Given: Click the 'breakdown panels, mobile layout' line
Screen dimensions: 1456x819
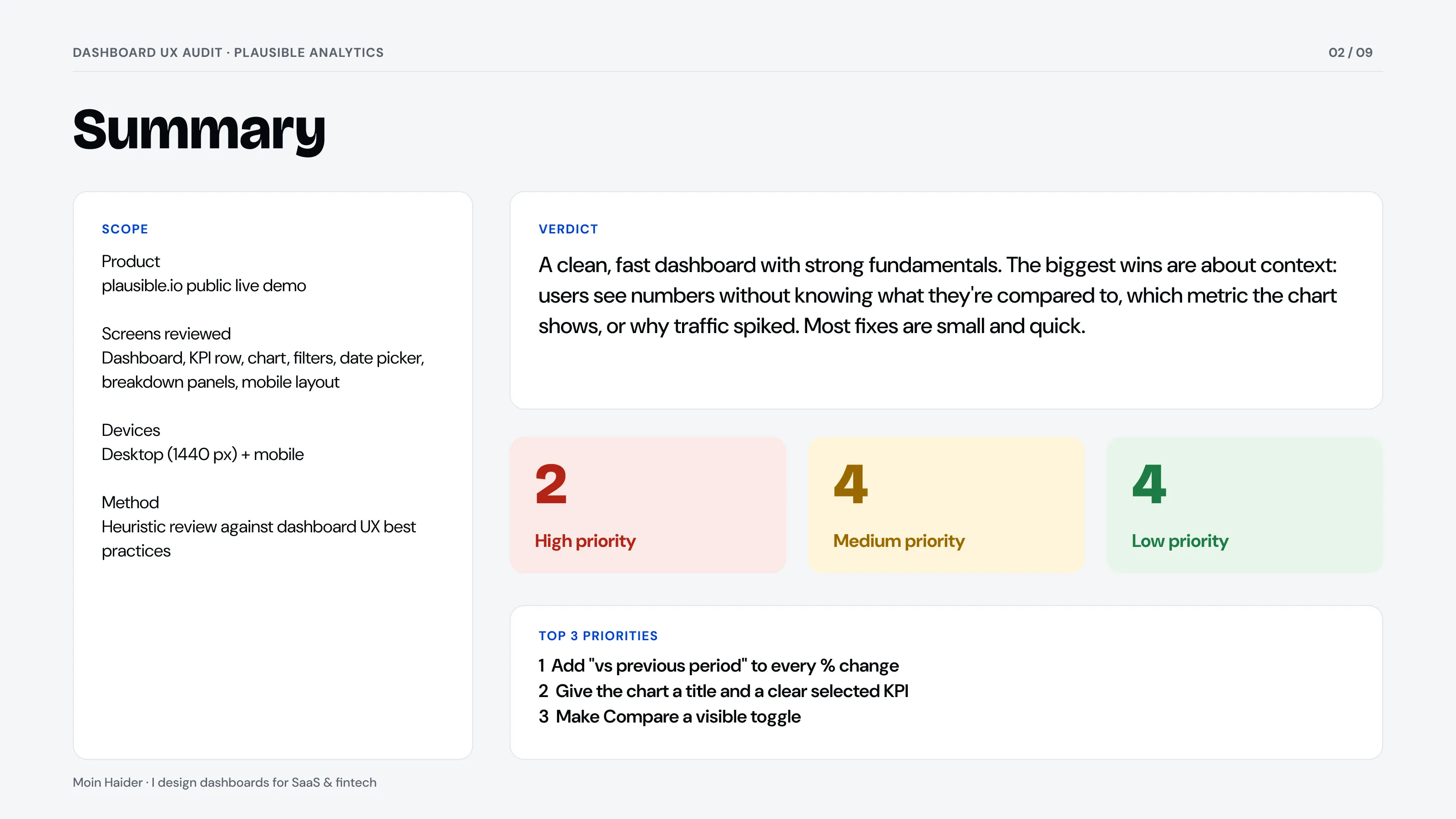Looking at the screenshot, I should [220, 382].
